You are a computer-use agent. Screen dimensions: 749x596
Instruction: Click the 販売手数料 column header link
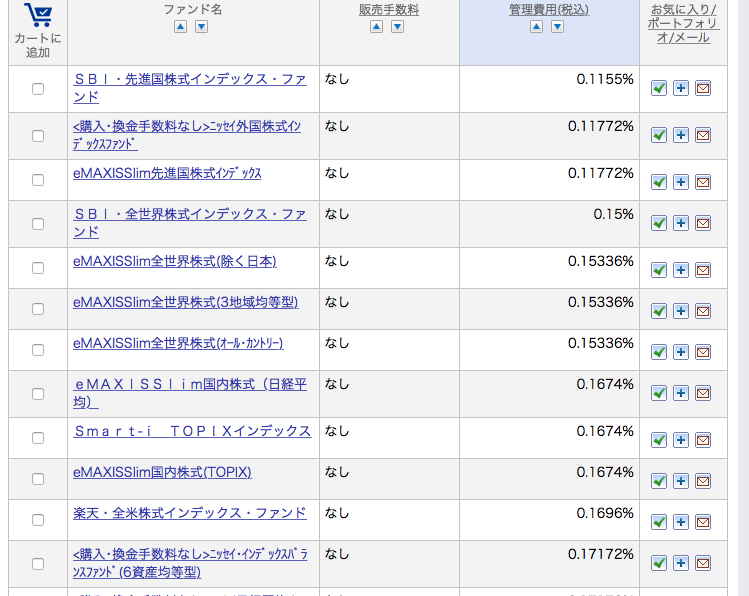tap(389, 10)
